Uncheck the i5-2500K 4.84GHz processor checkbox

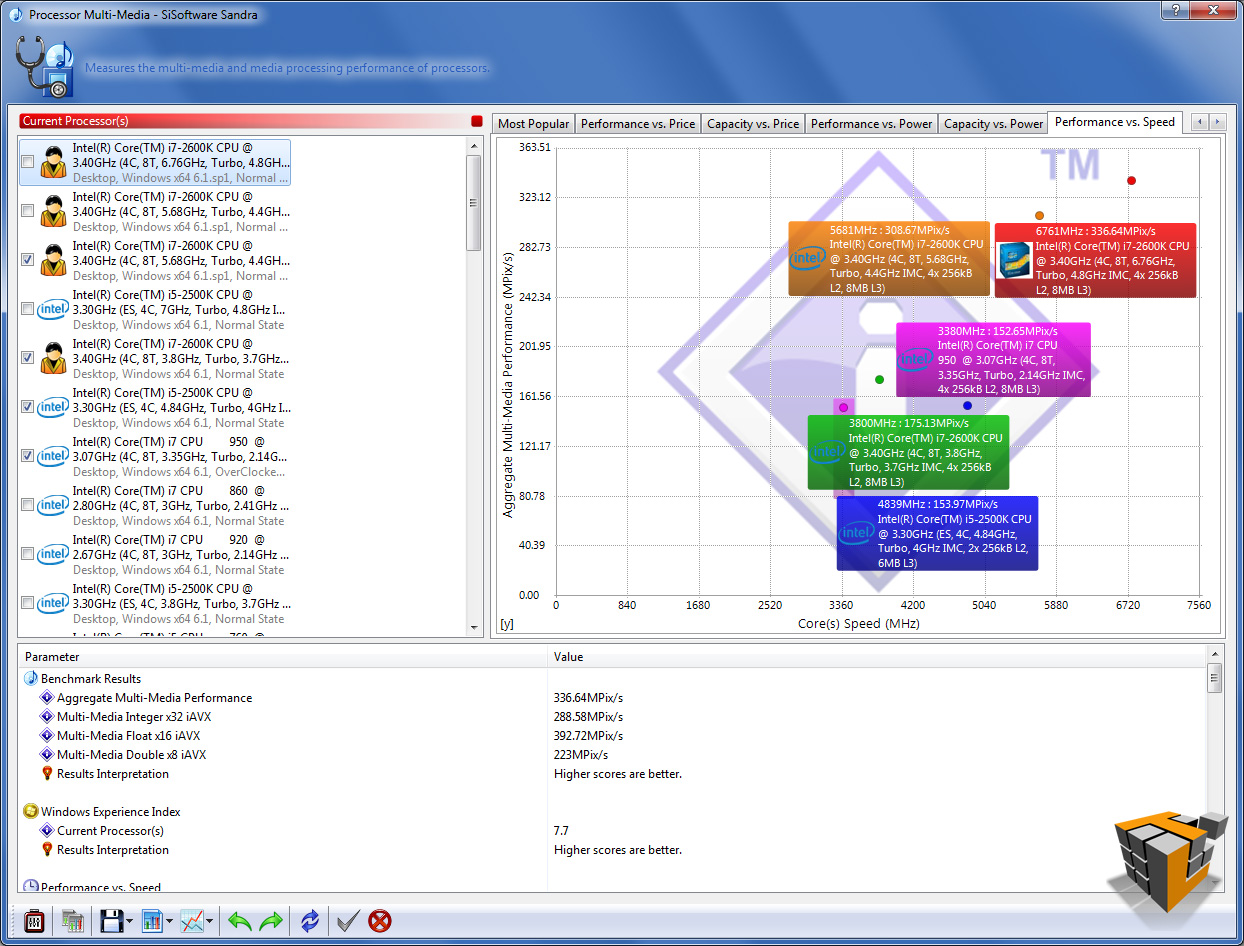(27, 407)
